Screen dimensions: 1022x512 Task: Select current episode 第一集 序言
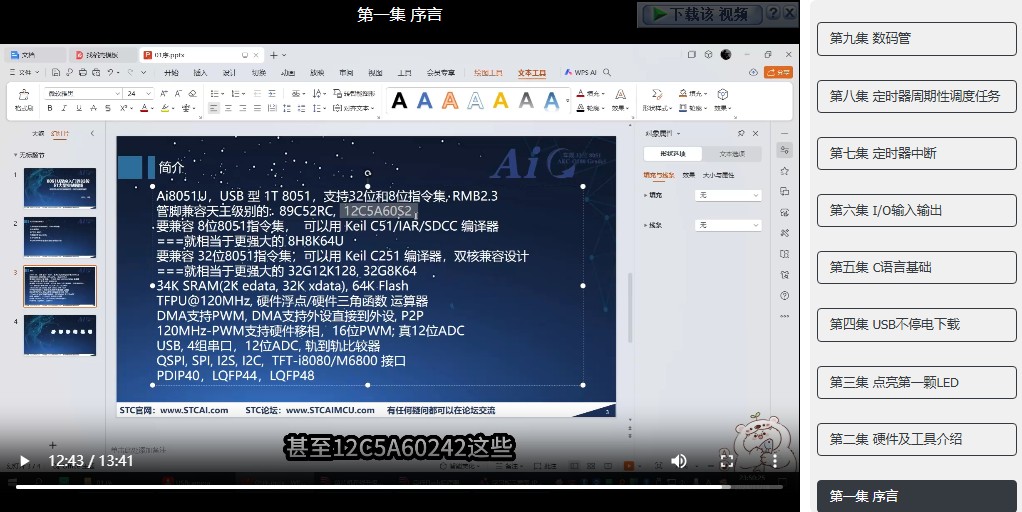point(916,496)
